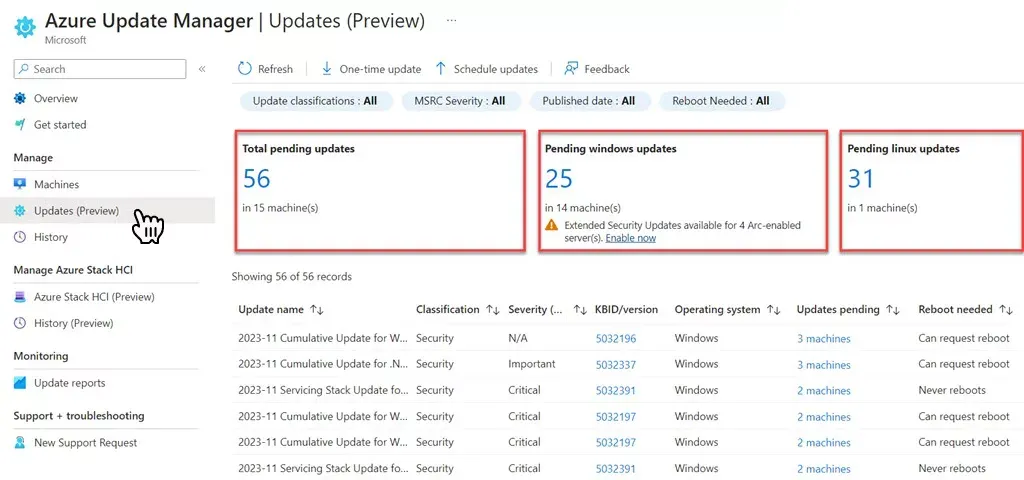Viewport: 1024px width, 480px height.
Task: Click the sidebar Search input field
Action: (100, 69)
